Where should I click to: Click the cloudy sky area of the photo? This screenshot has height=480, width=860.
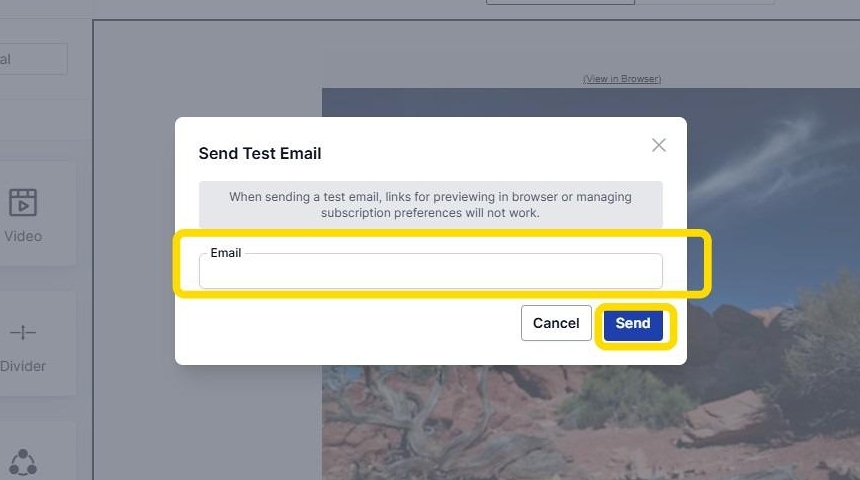pyautogui.click(x=770, y=150)
